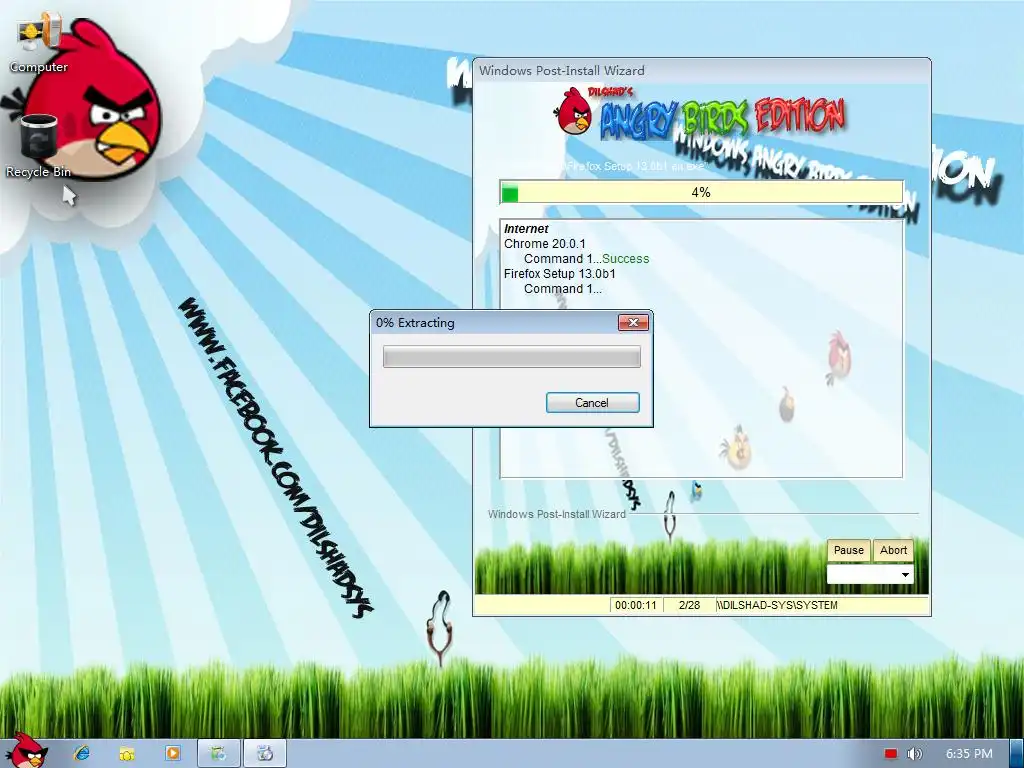Open the Computer desktop icon
Image resolution: width=1024 pixels, height=768 pixels.
[x=39, y=43]
